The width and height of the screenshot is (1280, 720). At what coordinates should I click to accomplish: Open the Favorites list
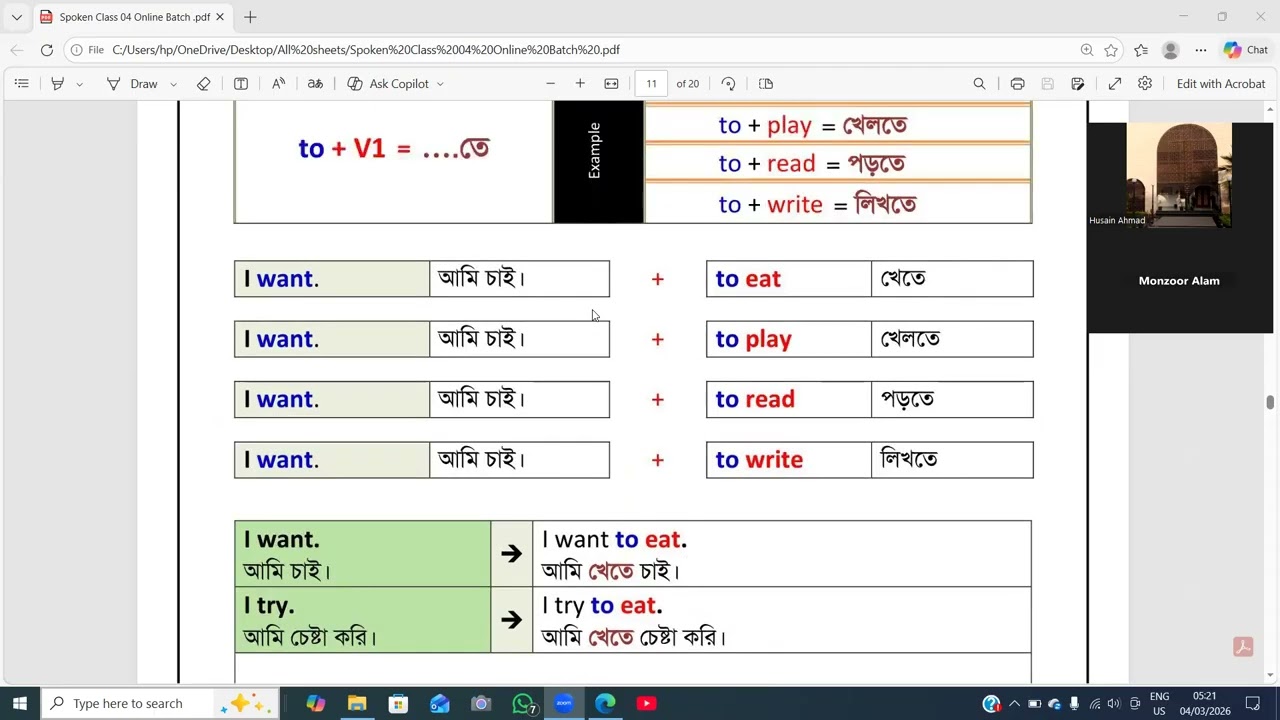[1141, 50]
